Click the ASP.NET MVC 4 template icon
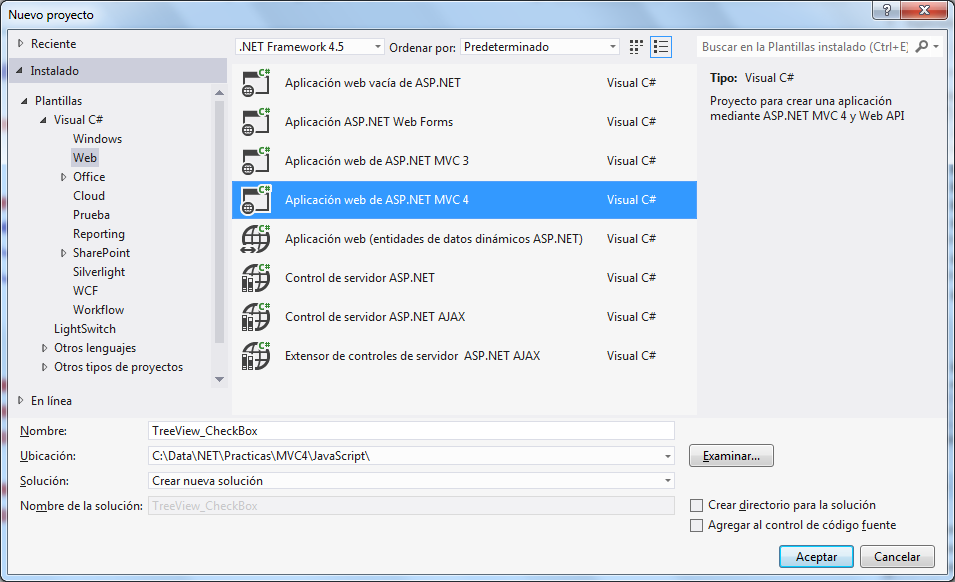The height and width of the screenshot is (582, 955). pos(256,200)
